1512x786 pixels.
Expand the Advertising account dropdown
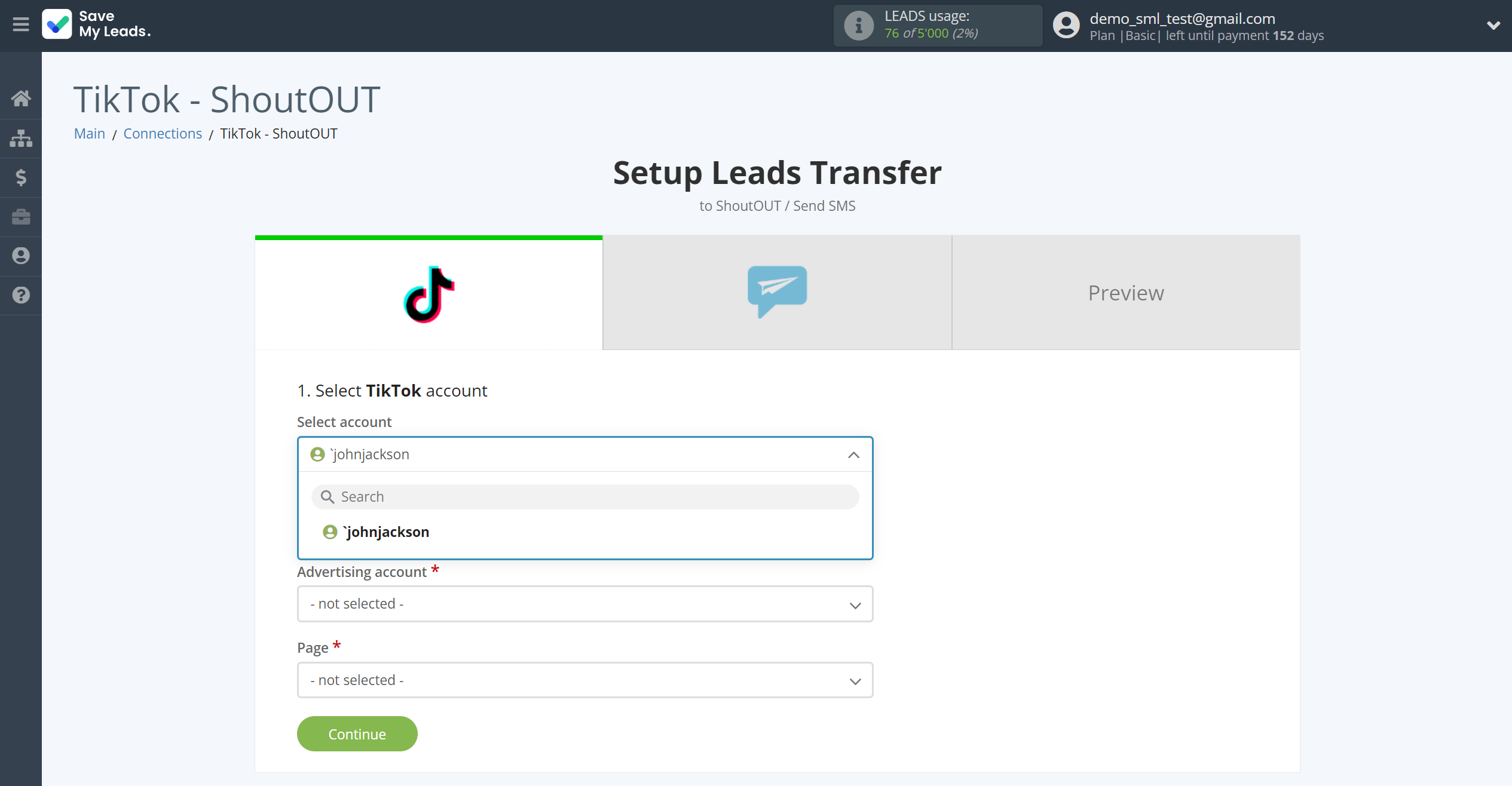[585, 604]
